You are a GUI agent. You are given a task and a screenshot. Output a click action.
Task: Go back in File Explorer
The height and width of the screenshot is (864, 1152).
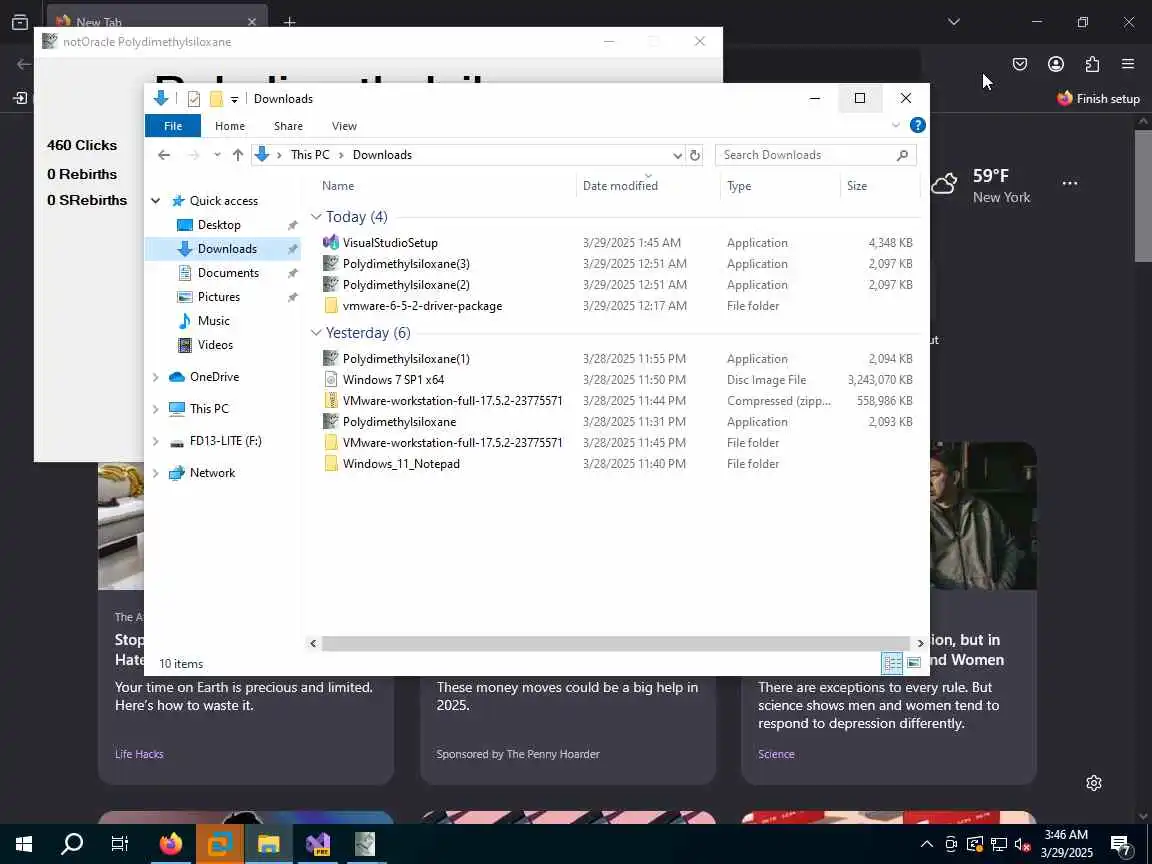(x=164, y=155)
